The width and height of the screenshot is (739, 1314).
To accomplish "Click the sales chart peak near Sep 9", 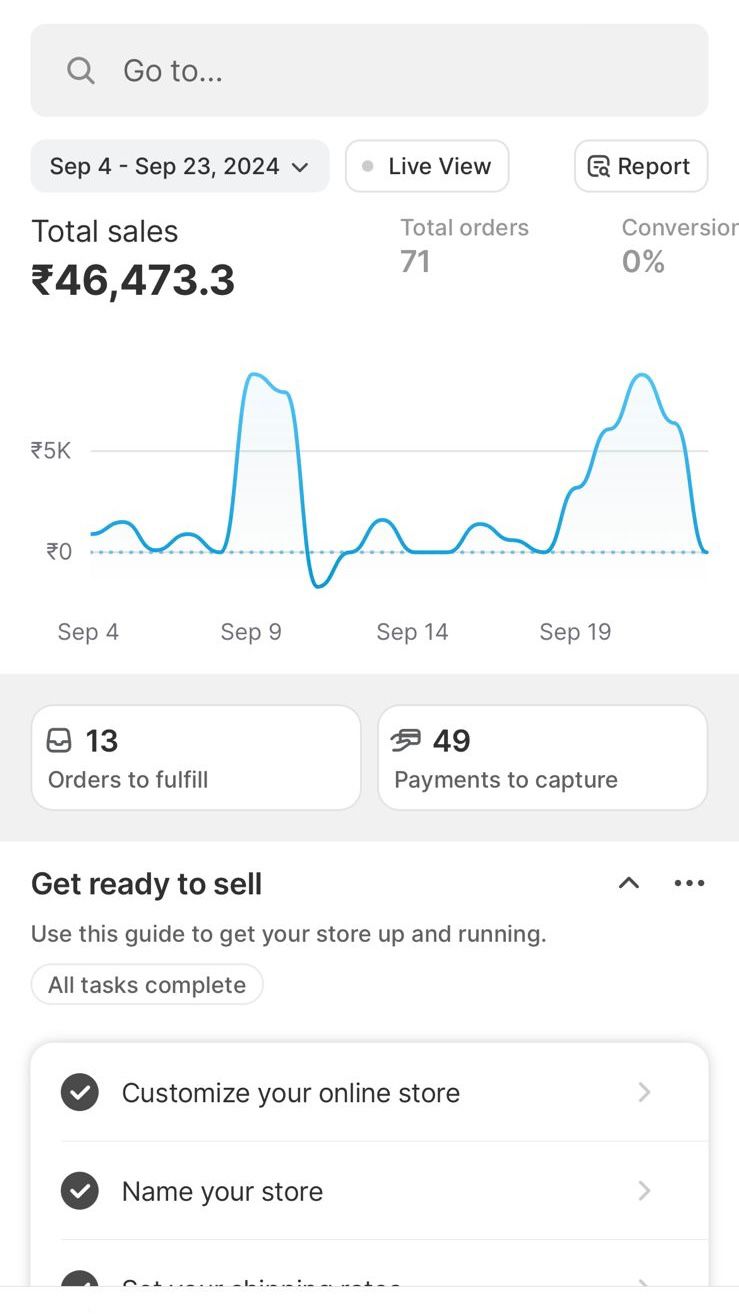I will click(x=258, y=377).
